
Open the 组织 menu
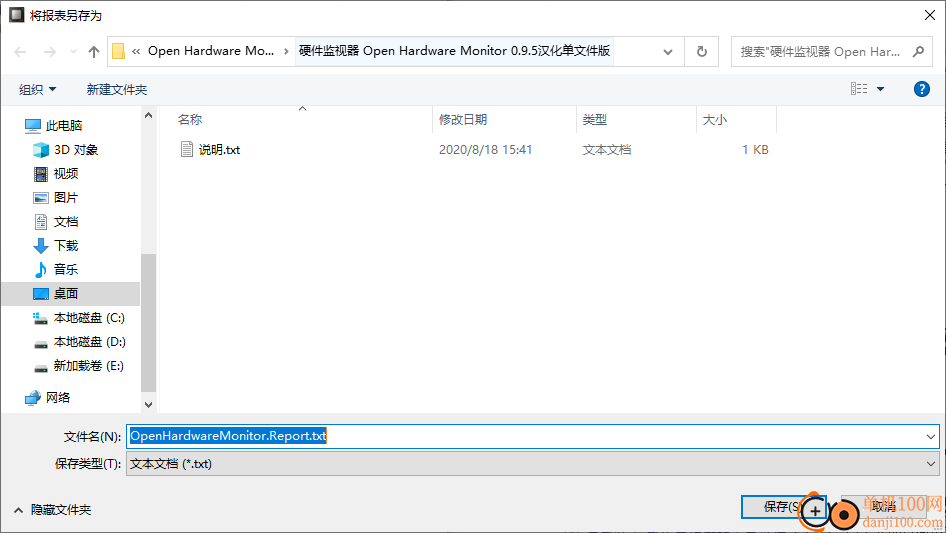(x=37, y=89)
